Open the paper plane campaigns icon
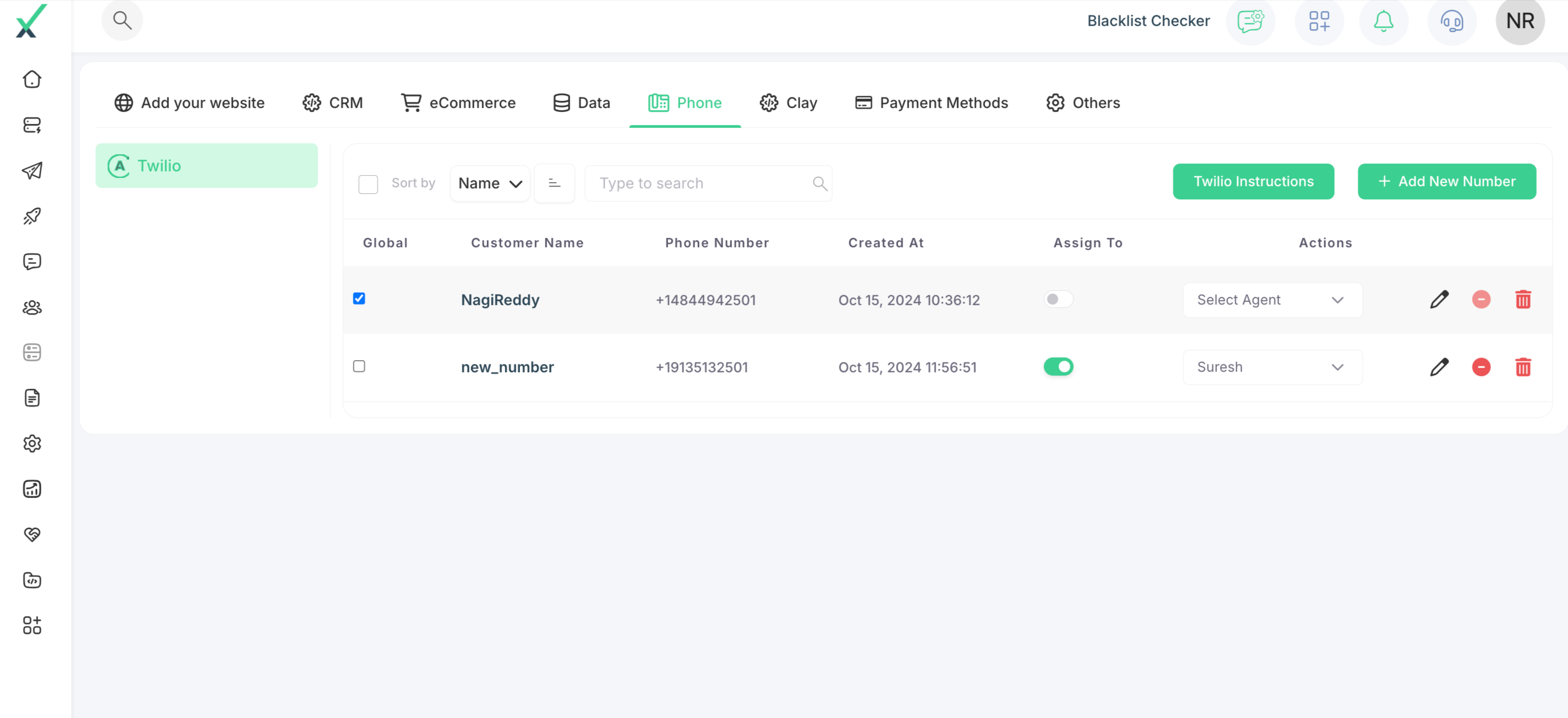 coord(32,171)
